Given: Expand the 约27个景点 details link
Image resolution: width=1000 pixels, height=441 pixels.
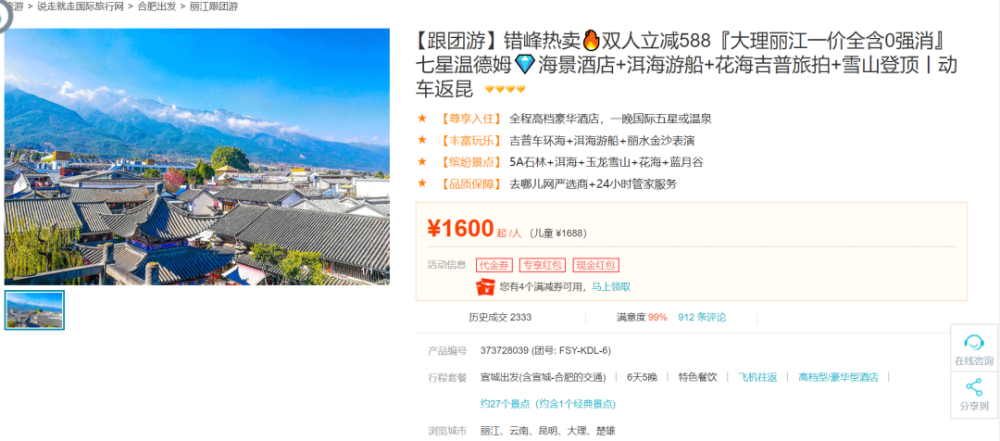Looking at the screenshot, I should click(548, 404).
